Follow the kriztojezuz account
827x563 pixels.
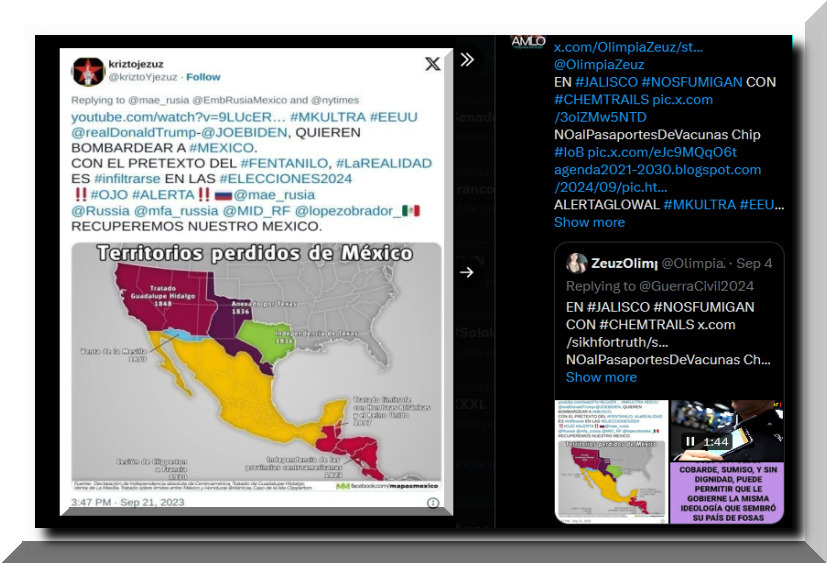click(x=203, y=77)
